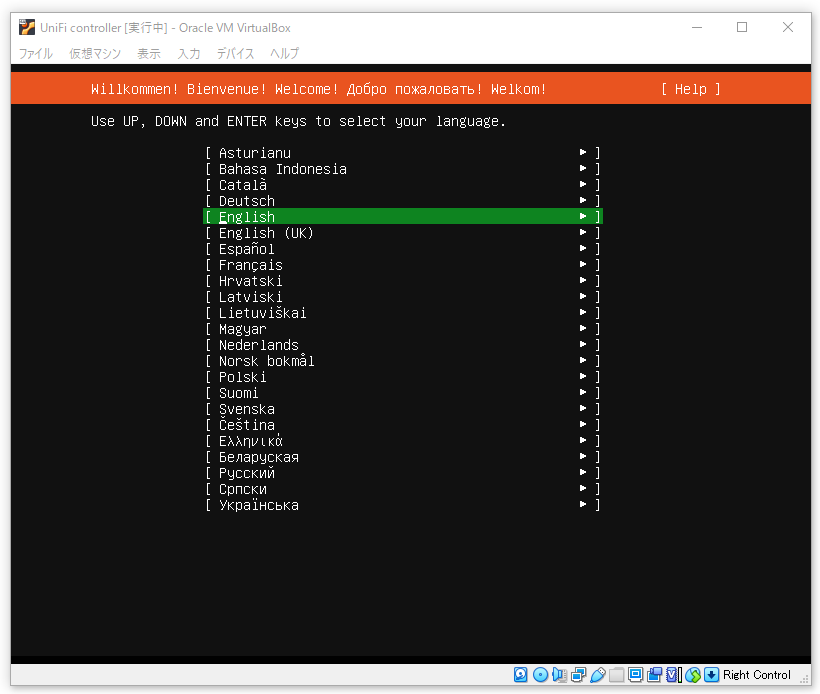Click the shared folders status icon
Viewport: 820px width, 694px height.
click(615, 675)
